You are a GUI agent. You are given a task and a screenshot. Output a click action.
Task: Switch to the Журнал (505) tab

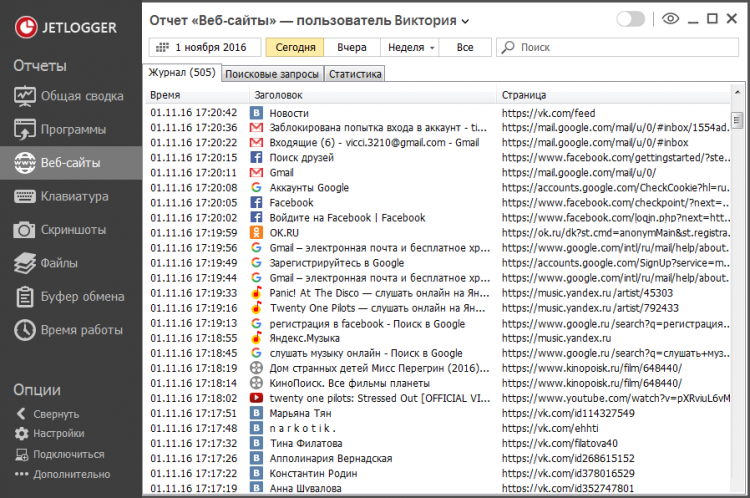[x=182, y=72]
